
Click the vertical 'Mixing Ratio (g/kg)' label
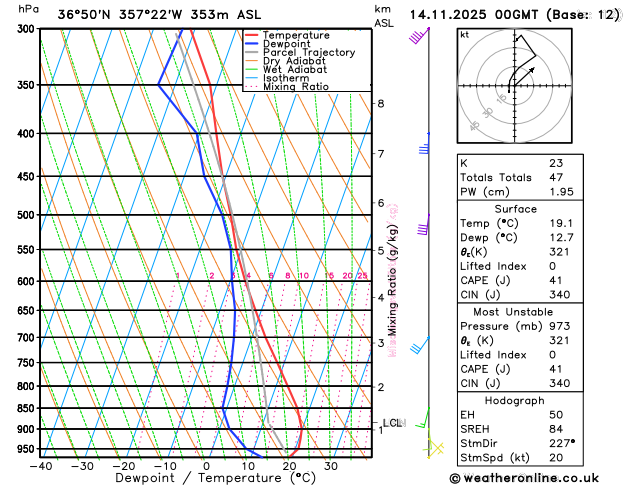[x=392, y=280]
